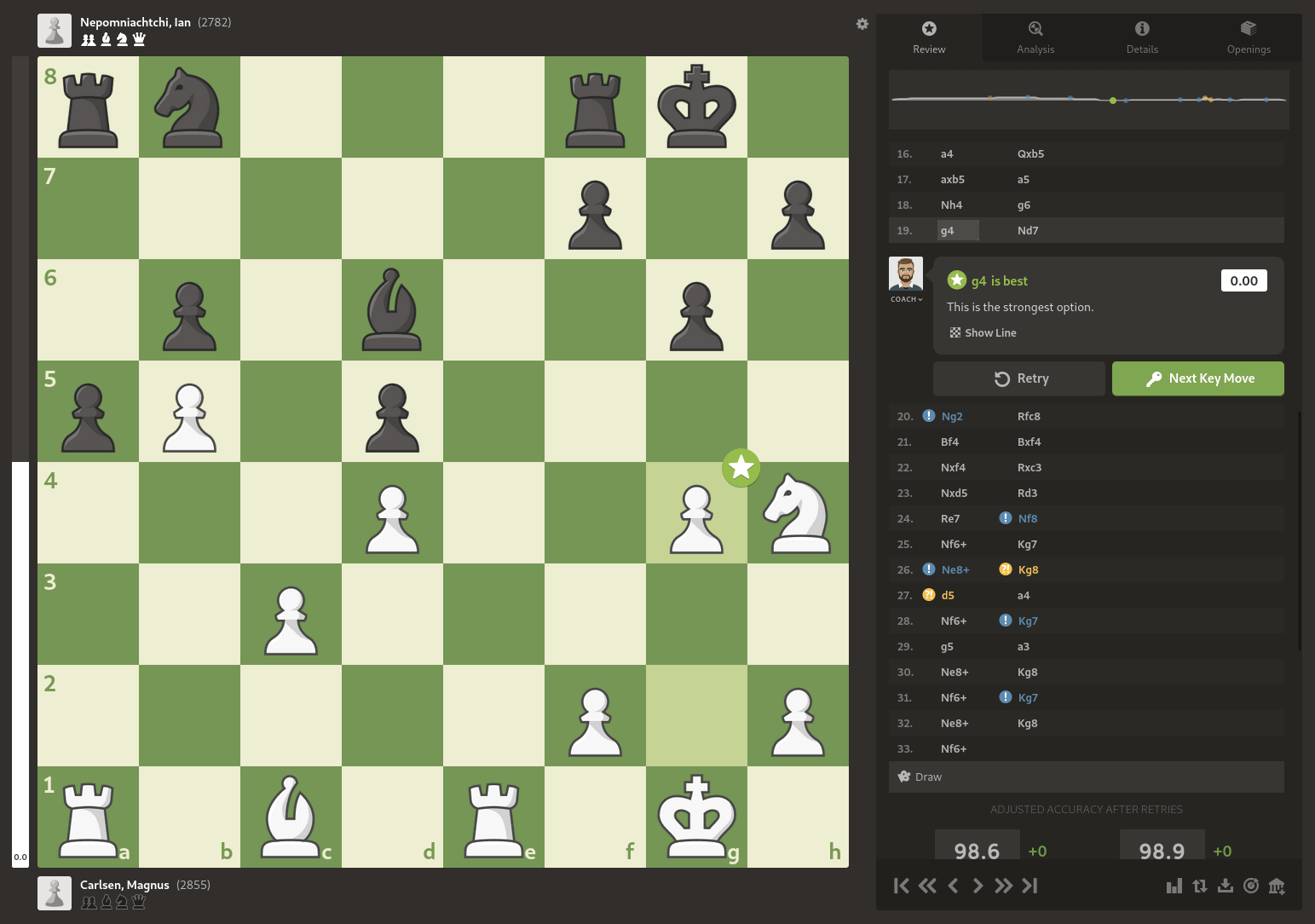Viewport: 1315px width, 924px height.
Task: Open practice mode with the target icon
Action: click(x=1251, y=886)
